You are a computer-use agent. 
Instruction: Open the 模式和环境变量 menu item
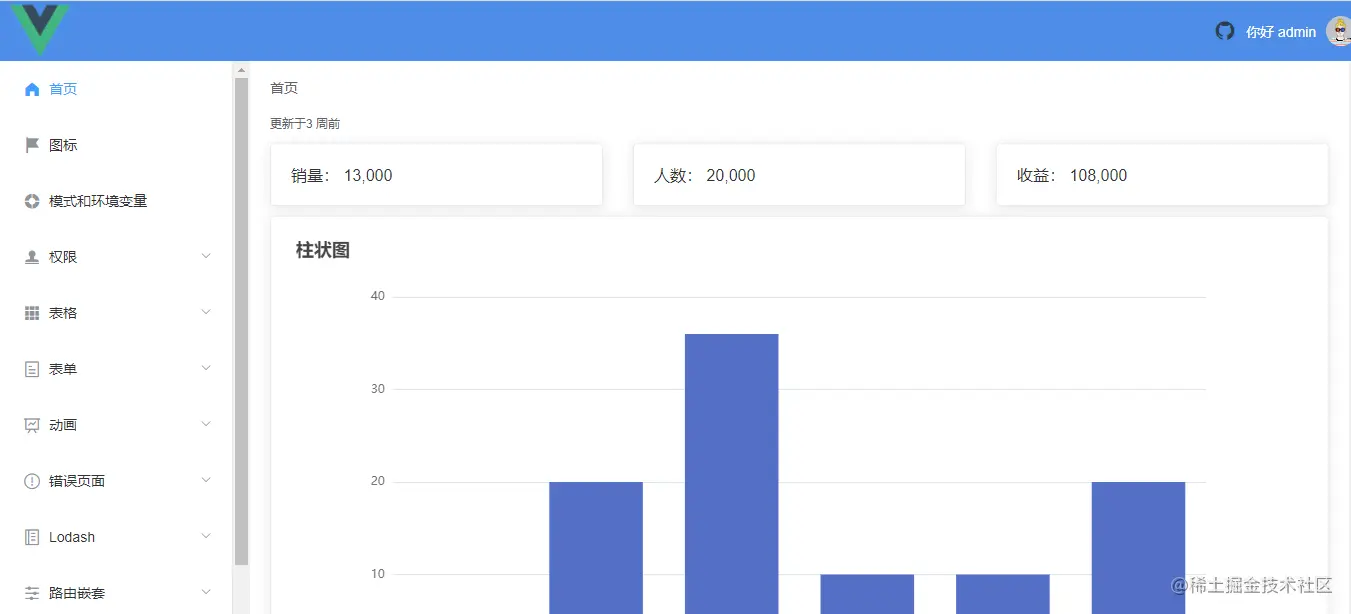click(x=116, y=201)
